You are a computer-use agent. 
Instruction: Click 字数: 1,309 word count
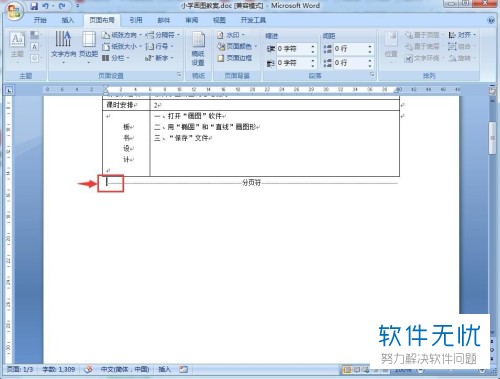tap(59, 369)
